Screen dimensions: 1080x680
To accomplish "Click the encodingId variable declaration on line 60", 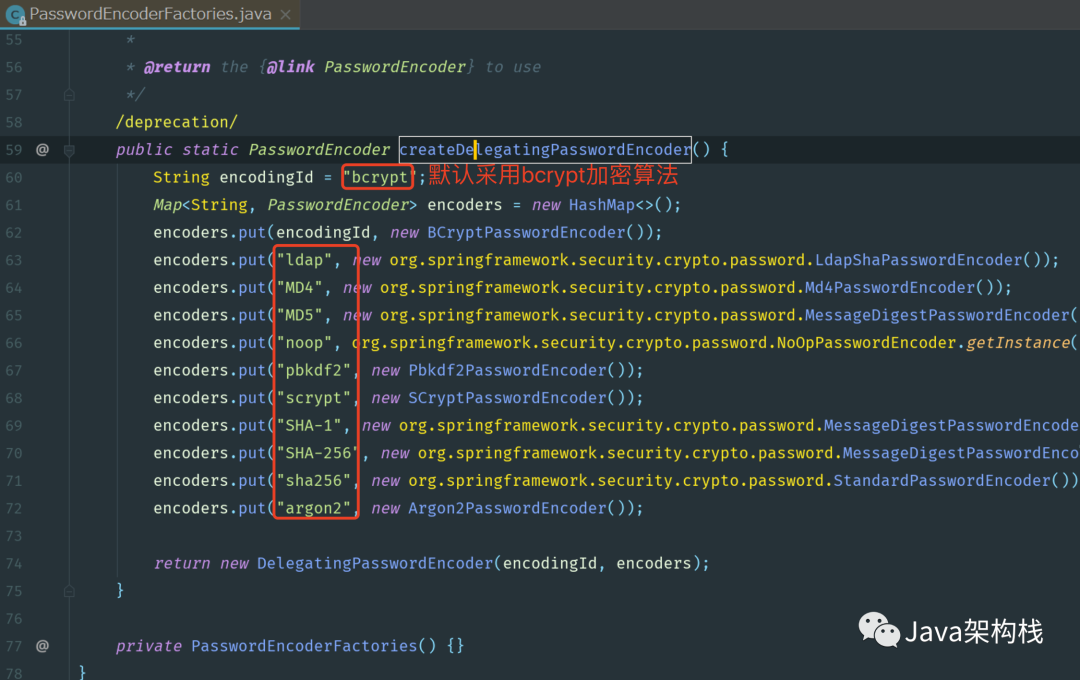I will click(267, 177).
